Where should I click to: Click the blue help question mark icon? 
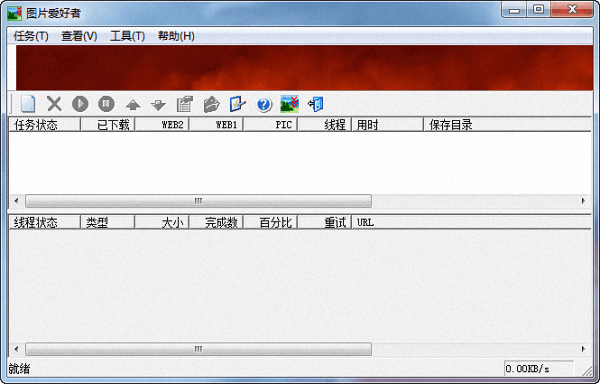point(264,104)
